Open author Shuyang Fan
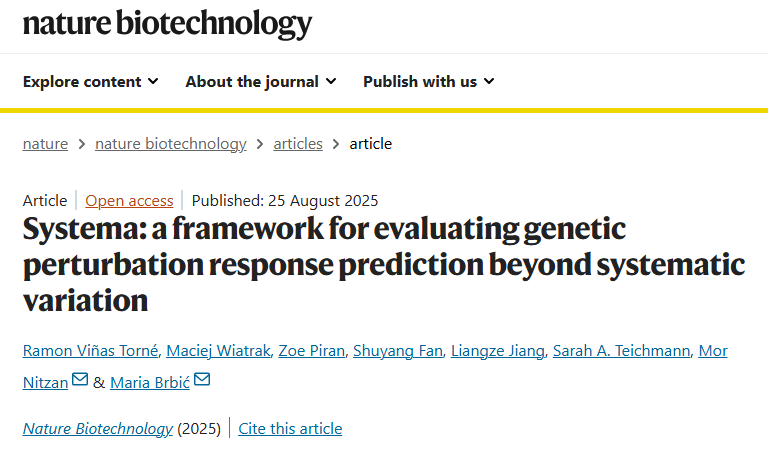 [398, 351]
